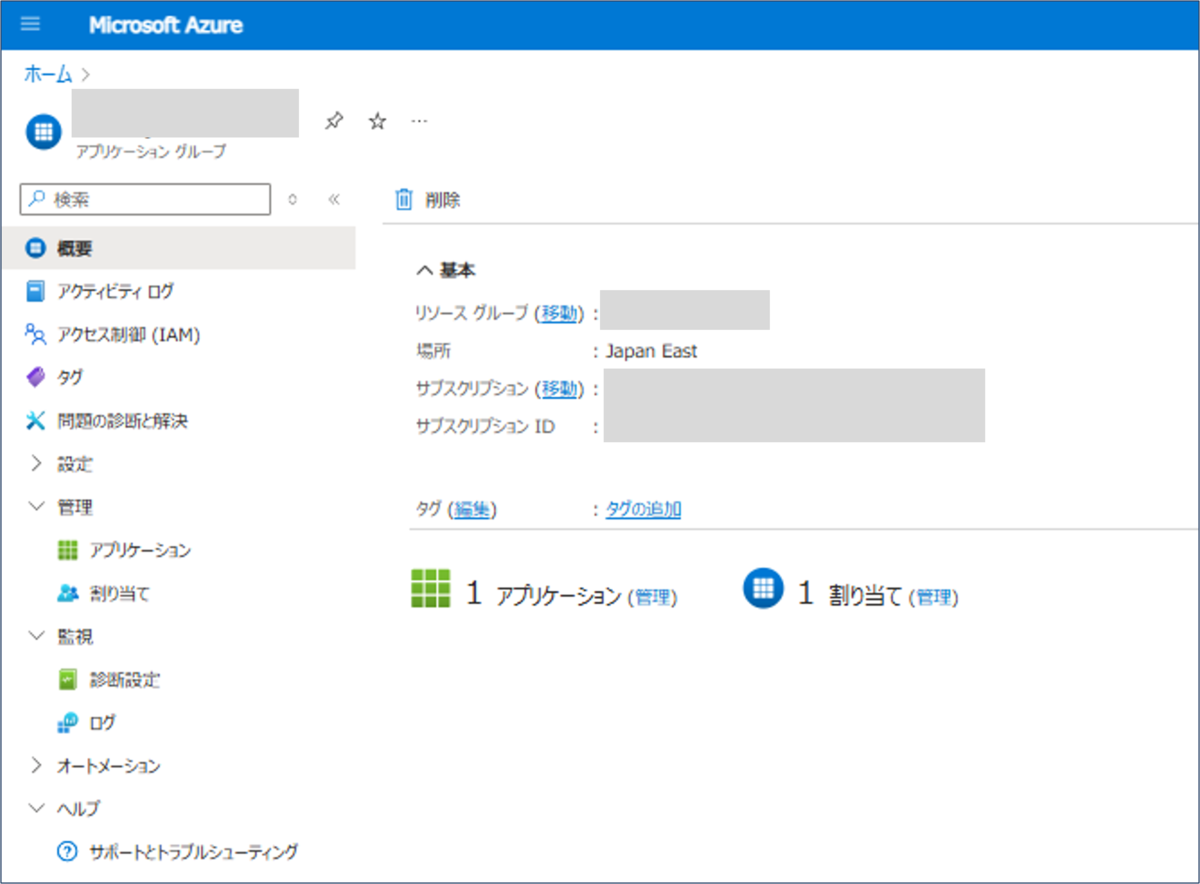Viewport: 1200px width, 884px height.
Task: Pin this resource to dashboard
Action: (x=334, y=121)
